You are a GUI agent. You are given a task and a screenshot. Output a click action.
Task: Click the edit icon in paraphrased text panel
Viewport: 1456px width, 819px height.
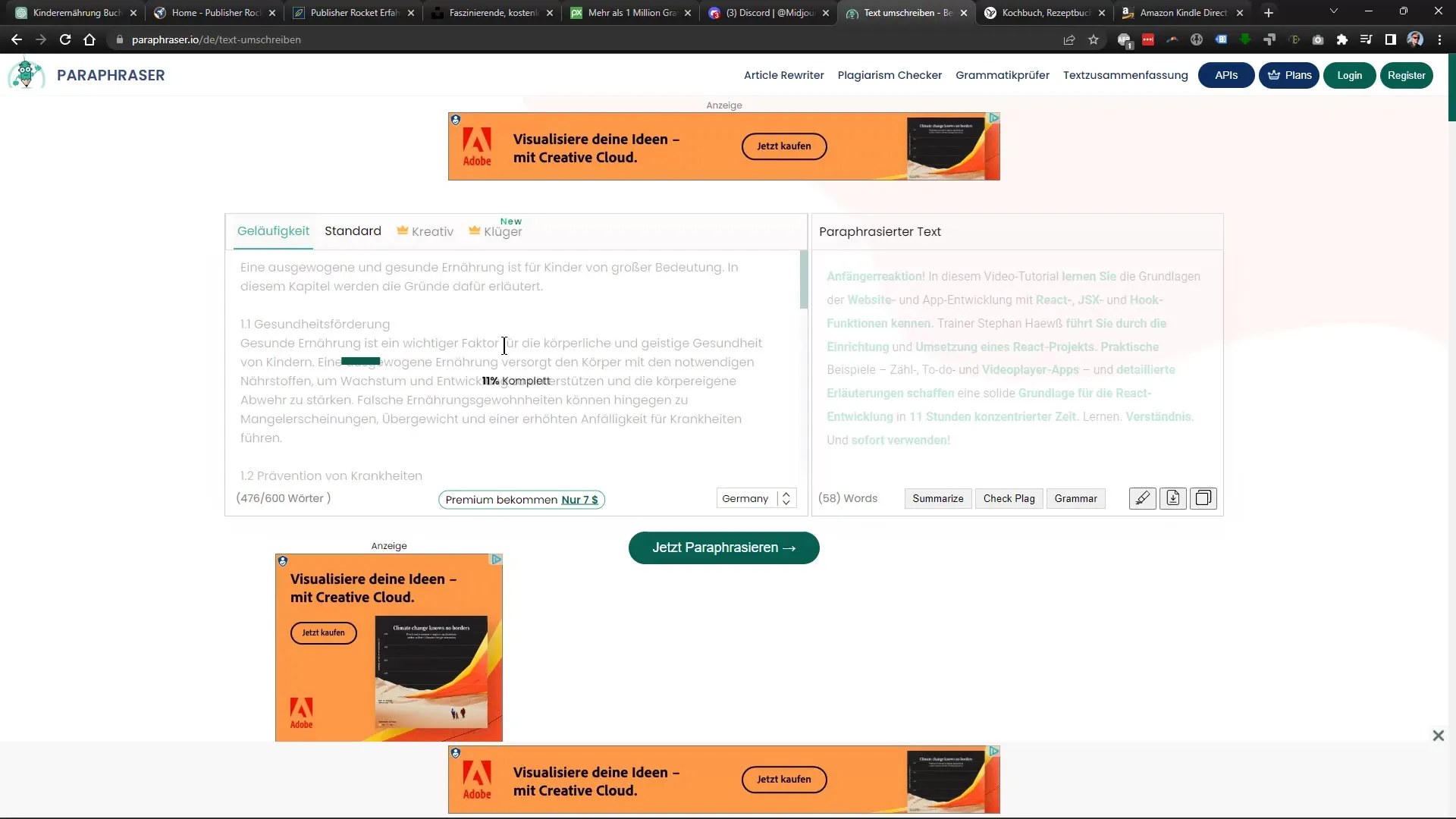click(x=1142, y=498)
